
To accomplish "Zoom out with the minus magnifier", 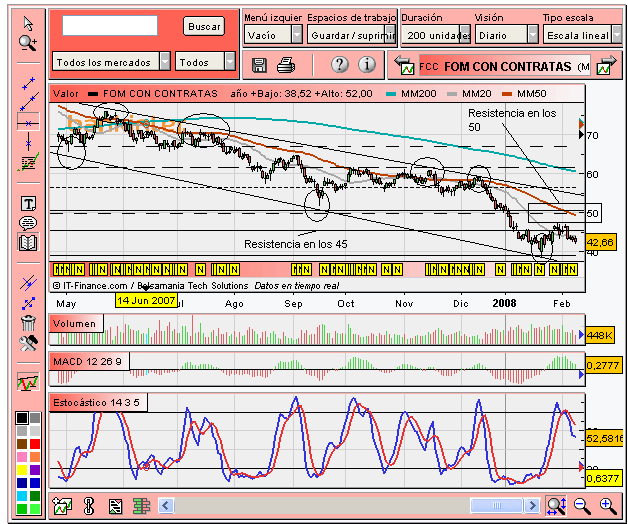I will (582, 506).
